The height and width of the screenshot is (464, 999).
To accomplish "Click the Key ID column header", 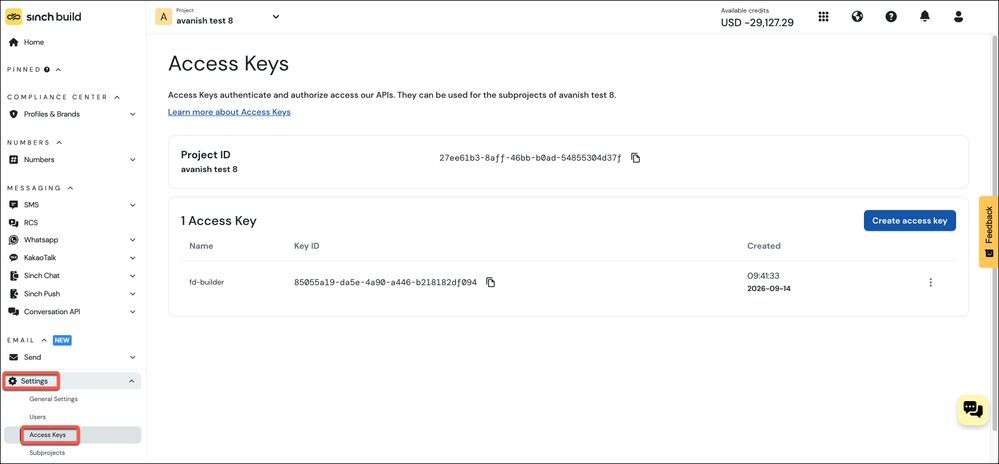I will point(306,246).
